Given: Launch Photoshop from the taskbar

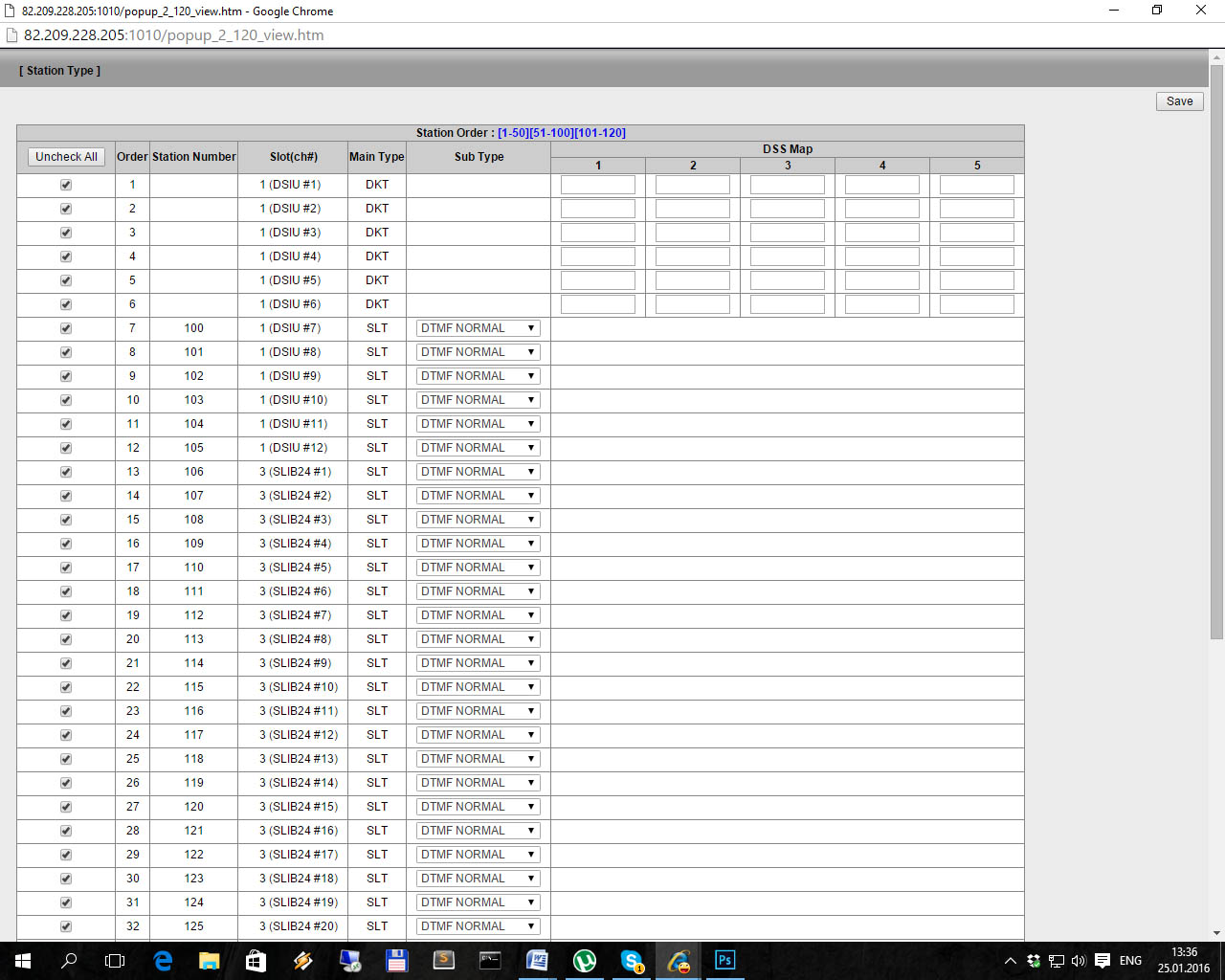Looking at the screenshot, I should click(724, 961).
